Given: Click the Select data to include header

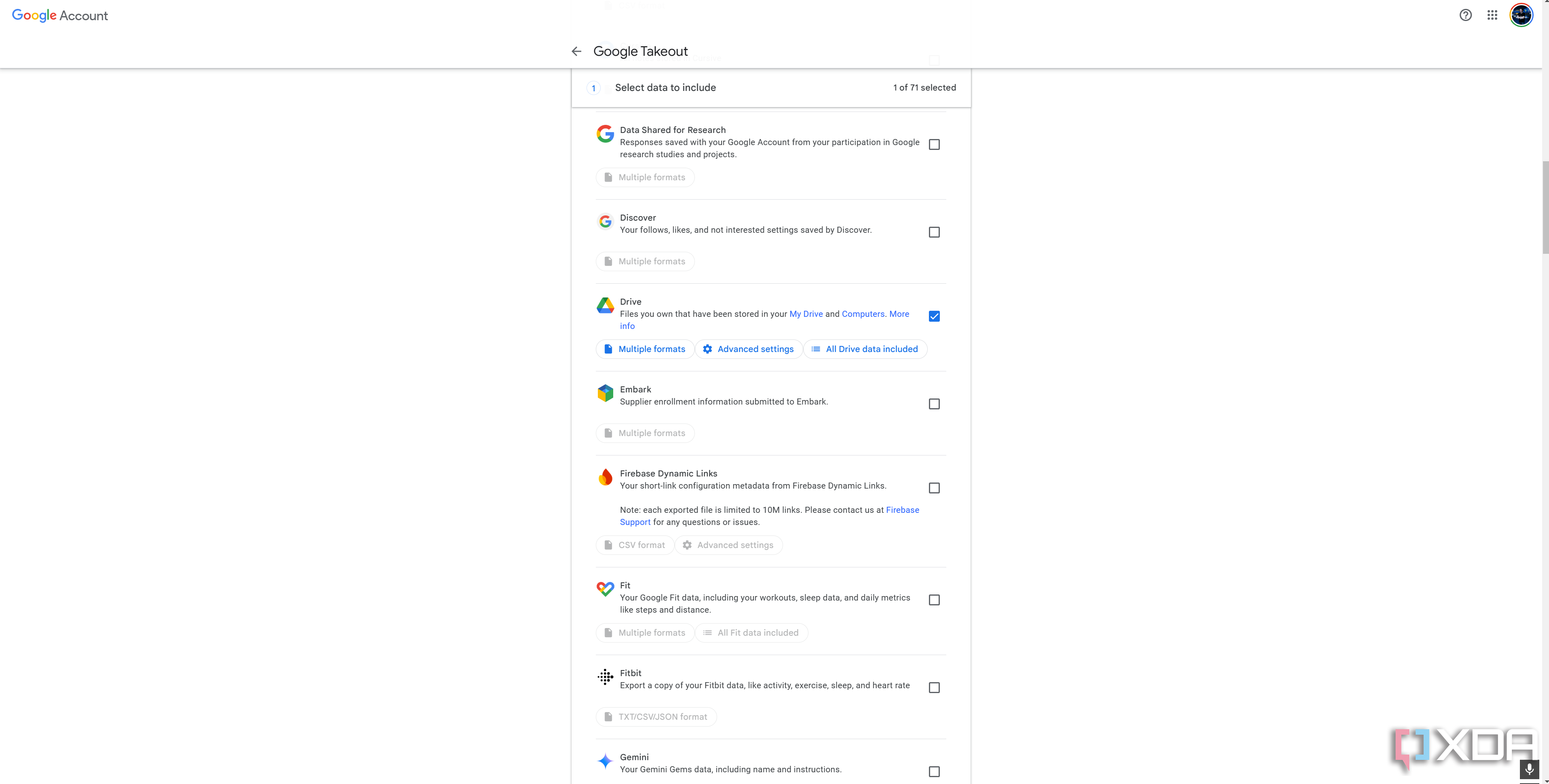Looking at the screenshot, I should (x=665, y=88).
